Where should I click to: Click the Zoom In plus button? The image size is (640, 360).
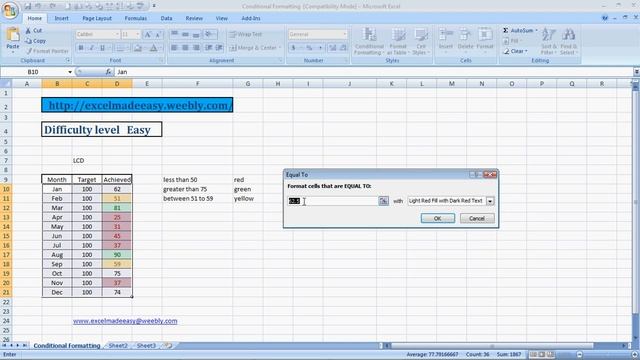(634, 354)
